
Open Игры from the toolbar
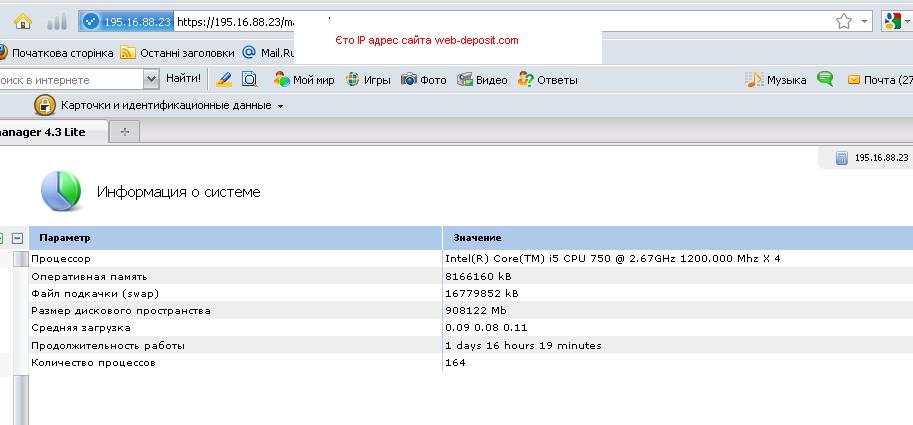[367, 80]
